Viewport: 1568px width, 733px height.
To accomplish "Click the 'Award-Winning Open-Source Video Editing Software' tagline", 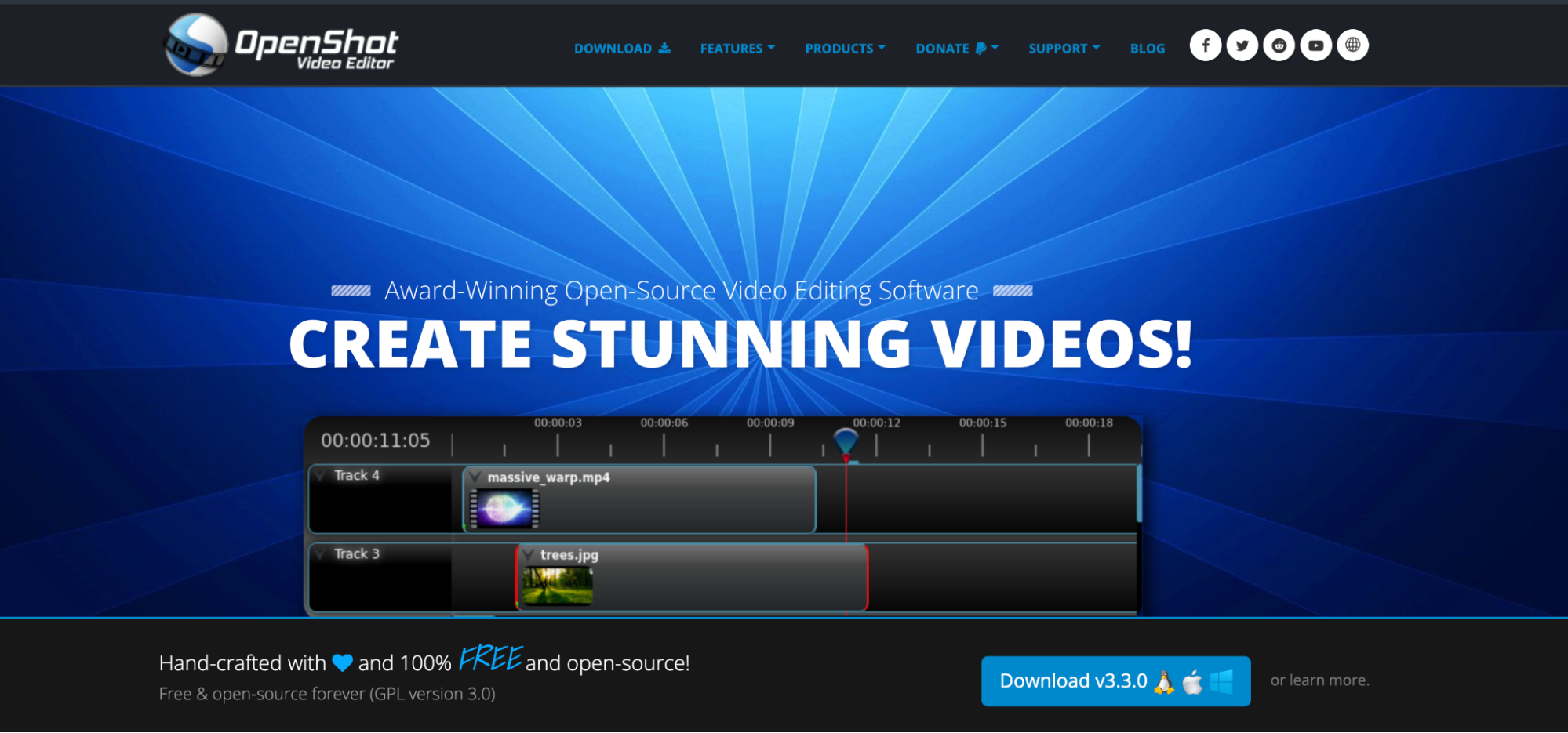I will 682,291.
